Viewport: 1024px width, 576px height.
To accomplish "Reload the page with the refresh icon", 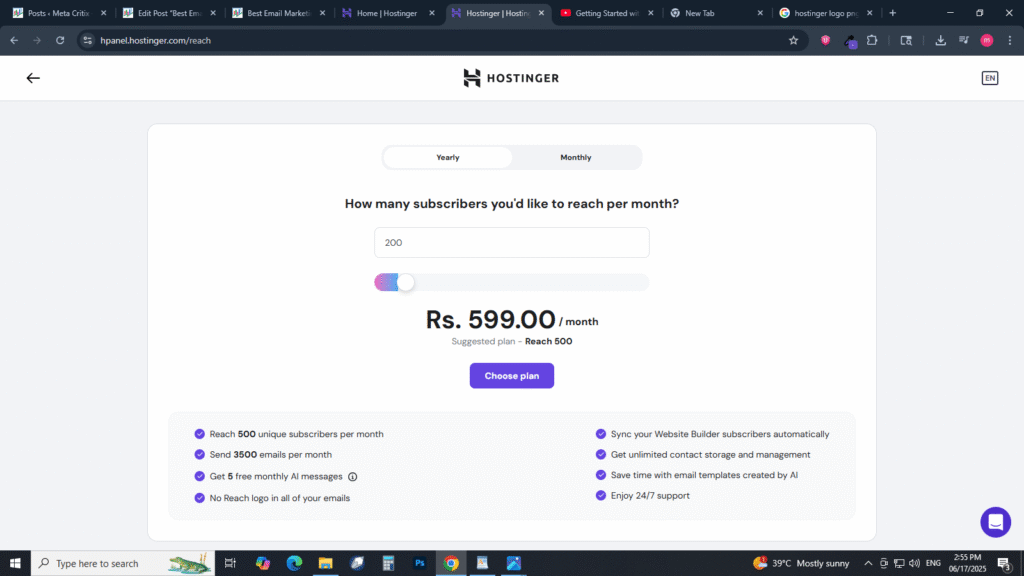I will (x=60, y=40).
